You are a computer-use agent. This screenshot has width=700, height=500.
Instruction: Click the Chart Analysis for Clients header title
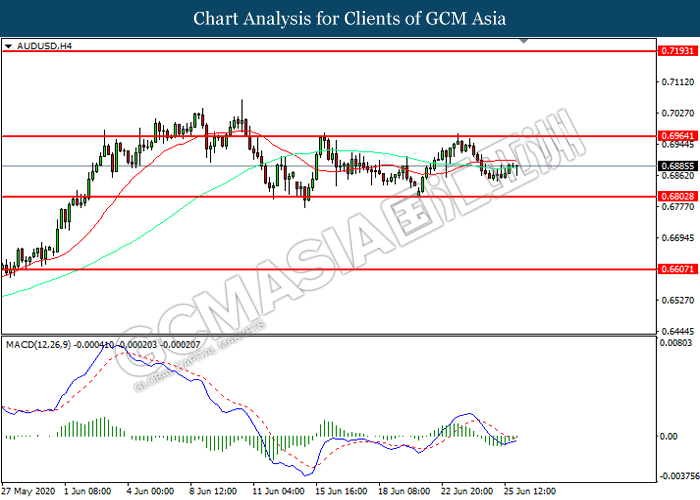coord(350,18)
